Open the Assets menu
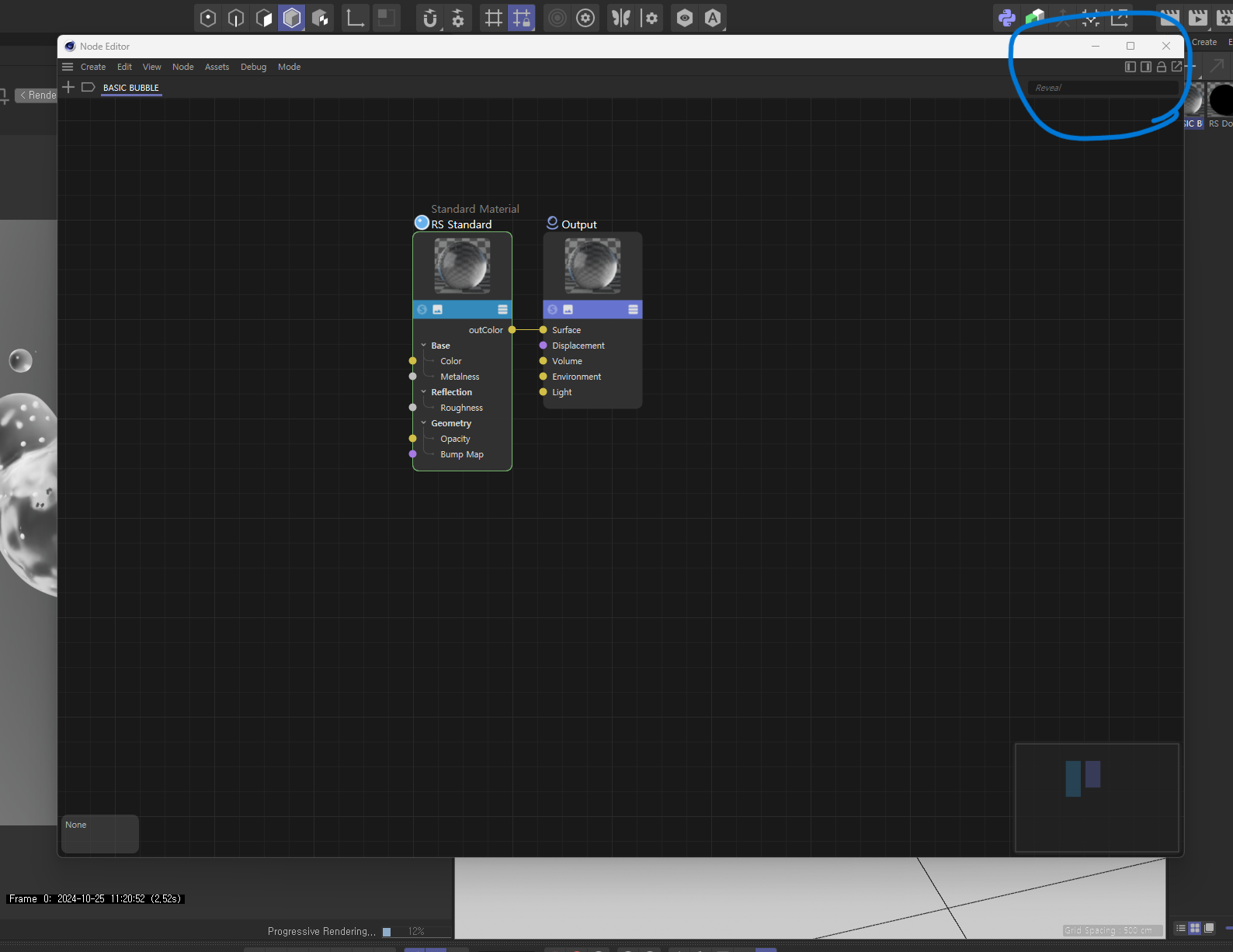 (217, 67)
